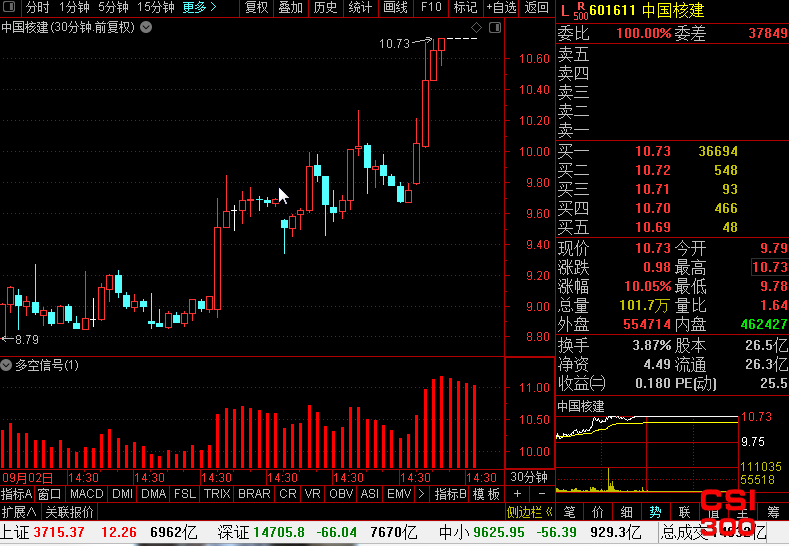789x546 pixels.
Task: Show more indicators with the > arrow
Action: [421, 494]
